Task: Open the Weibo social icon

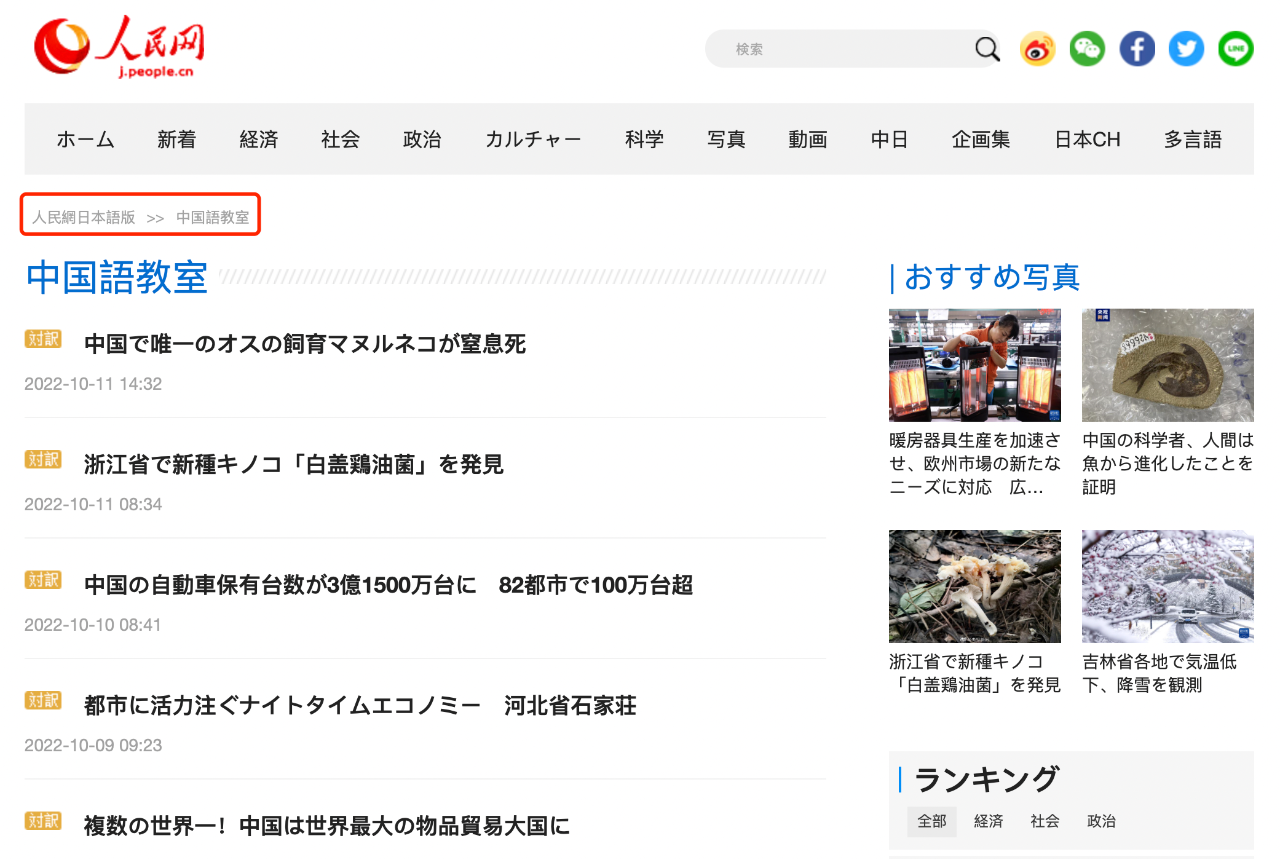Action: [x=1038, y=49]
